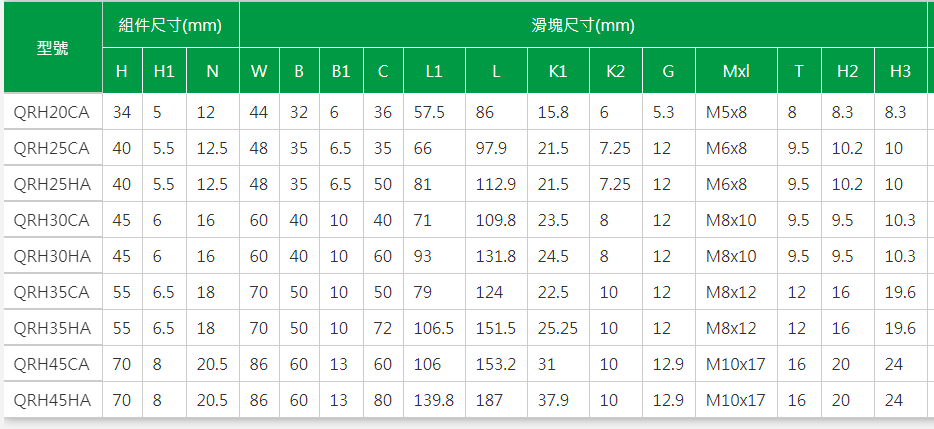The width and height of the screenshot is (934, 429).
Task: Select the QRH30HA model name
Action: pyautogui.click(x=52, y=256)
